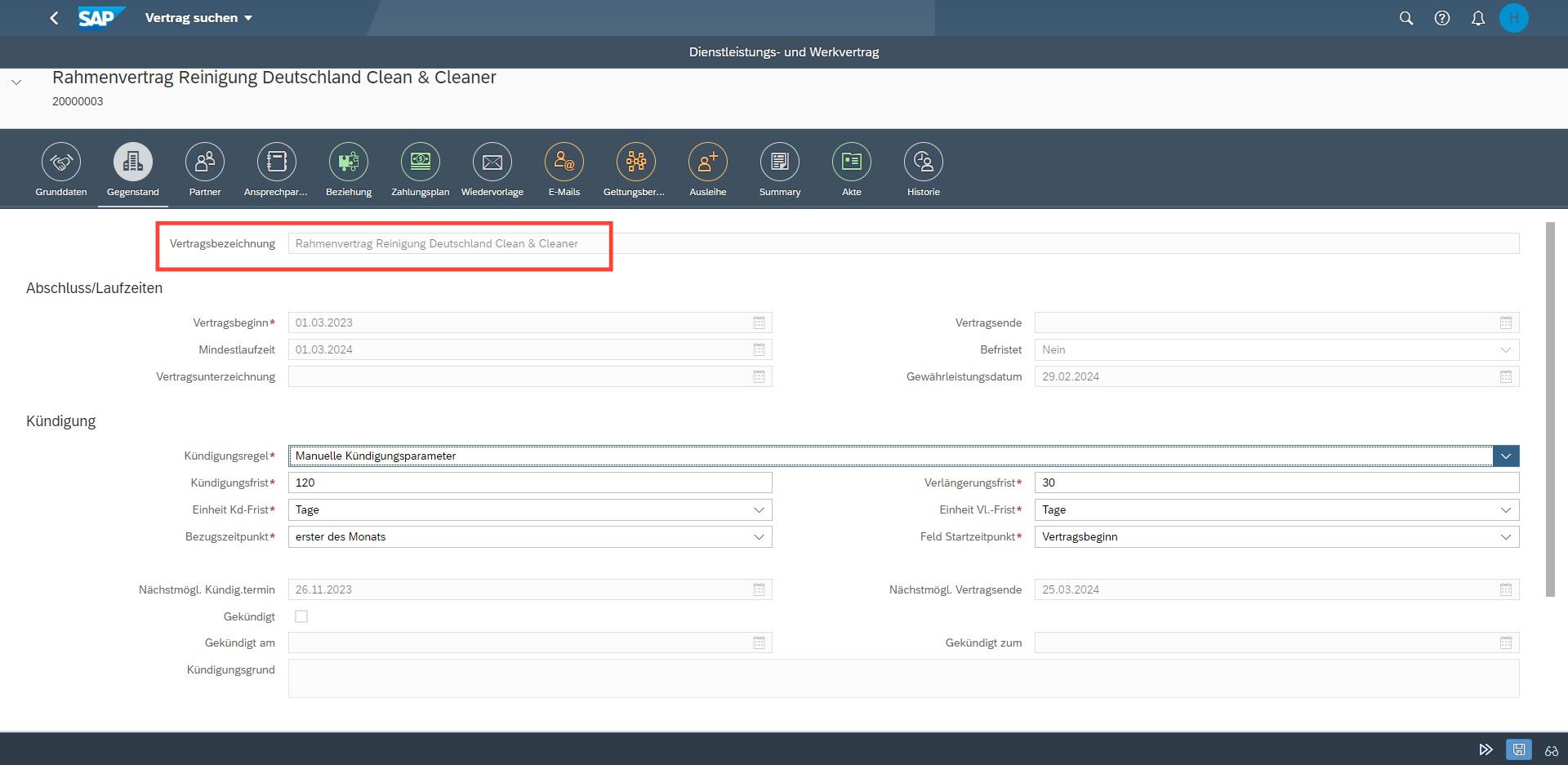This screenshot has height=765, width=1568.
Task: Open calendar for Vertragsunterzeichnung
Action: (759, 376)
